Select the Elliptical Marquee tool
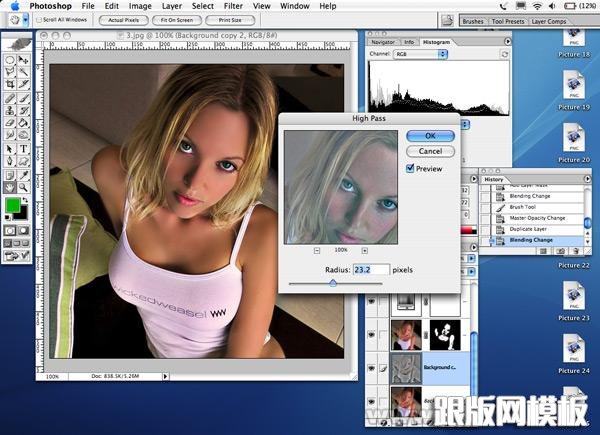The image size is (600, 435). 10,60
